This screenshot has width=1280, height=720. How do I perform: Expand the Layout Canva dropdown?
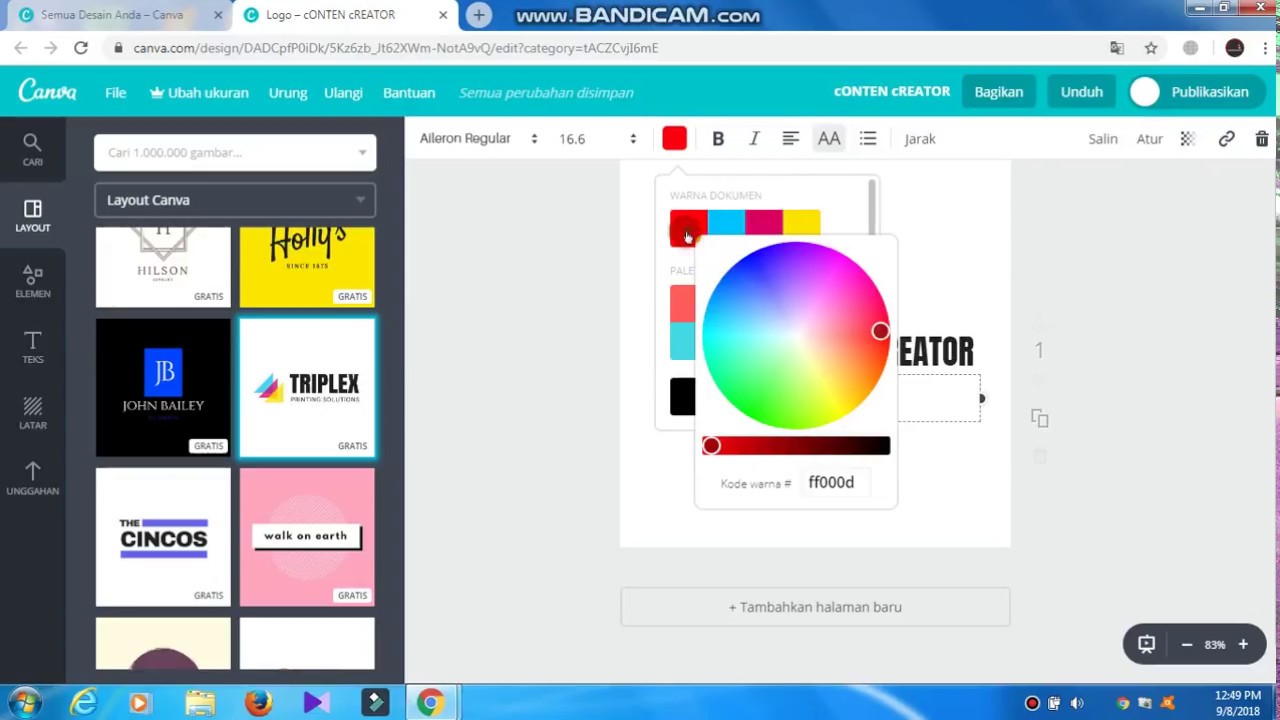[235, 200]
